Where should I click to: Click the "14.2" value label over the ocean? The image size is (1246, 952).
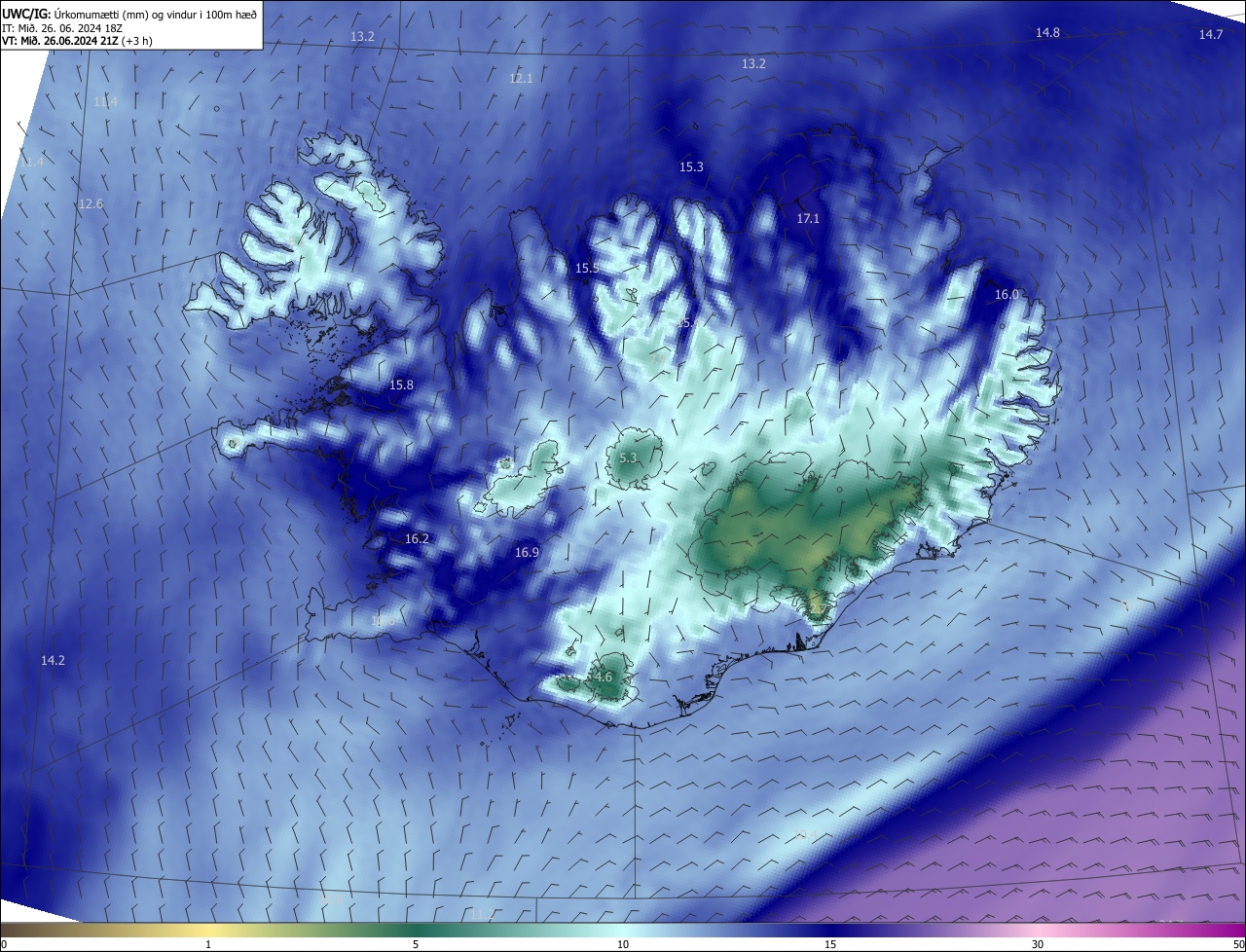coord(53,660)
